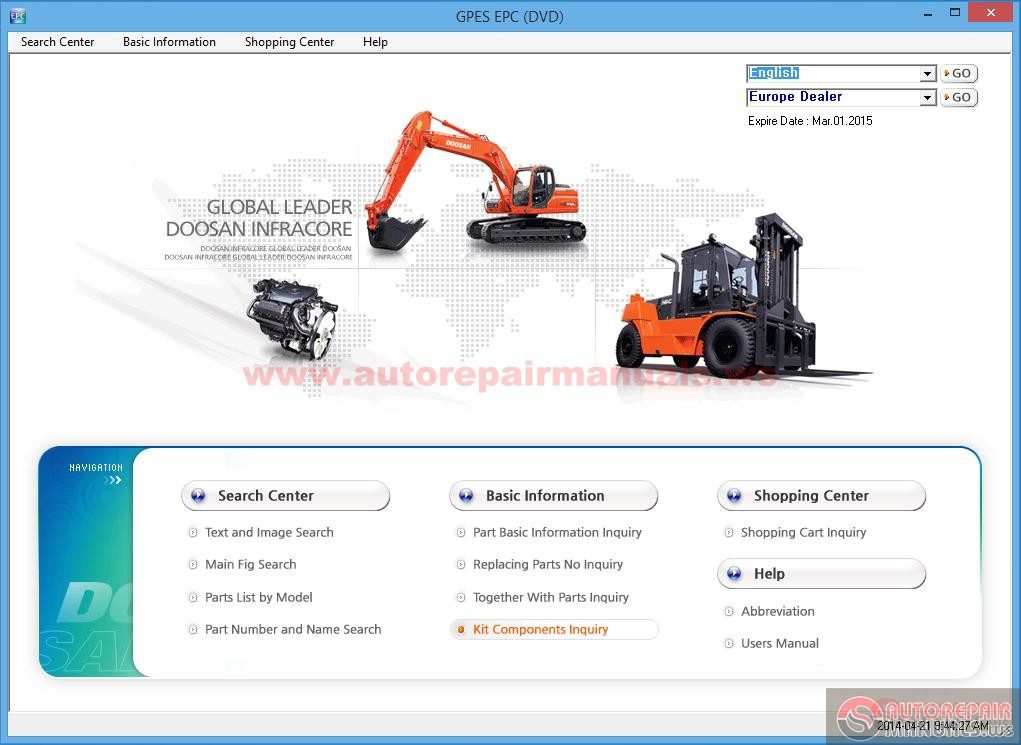Open Replacing Parts No Inquiry
The width and height of the screenshot is (1021, 745).
click(548, 565)
